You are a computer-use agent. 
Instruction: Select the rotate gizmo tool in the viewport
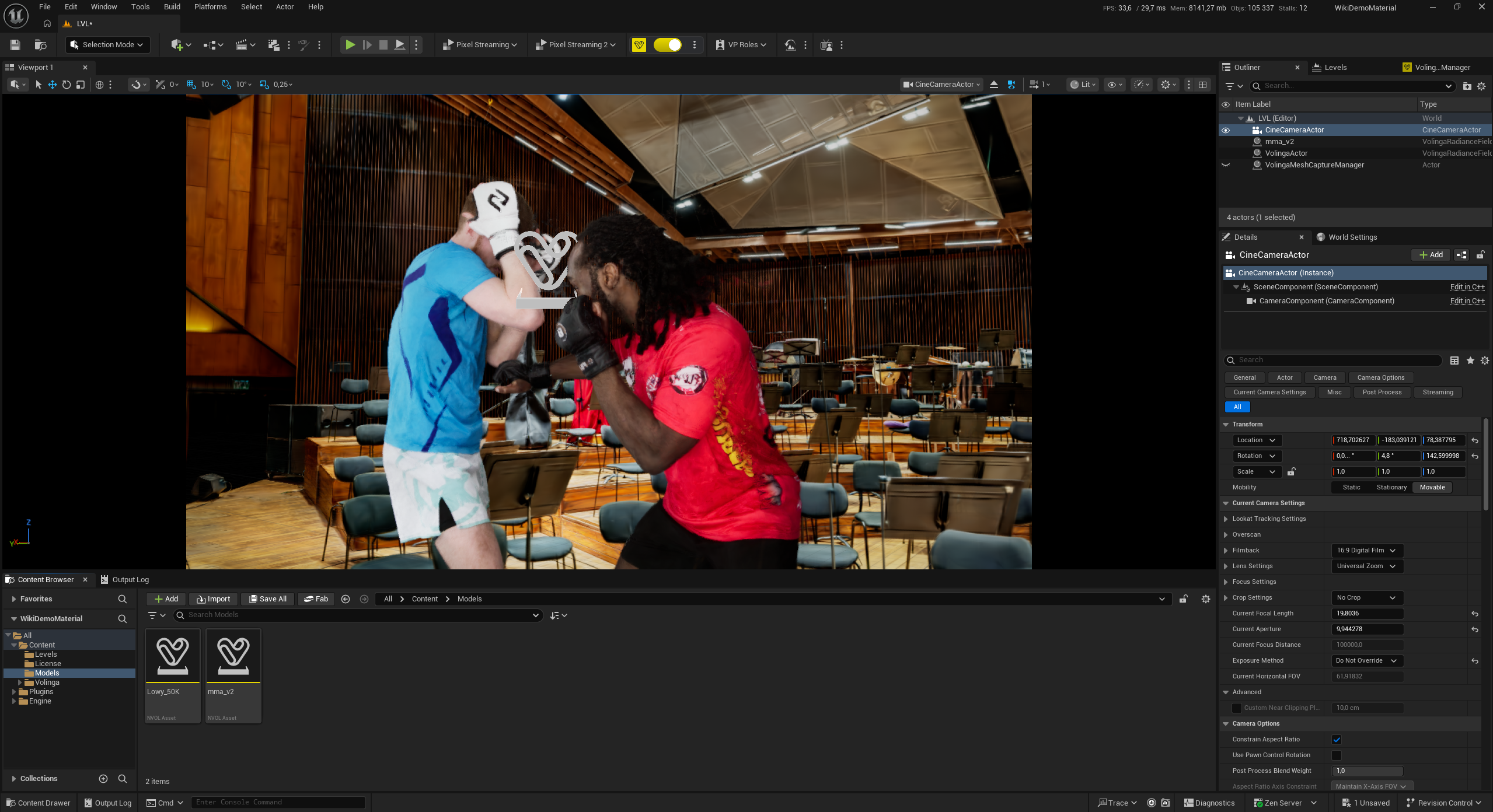tap(67, 85)
